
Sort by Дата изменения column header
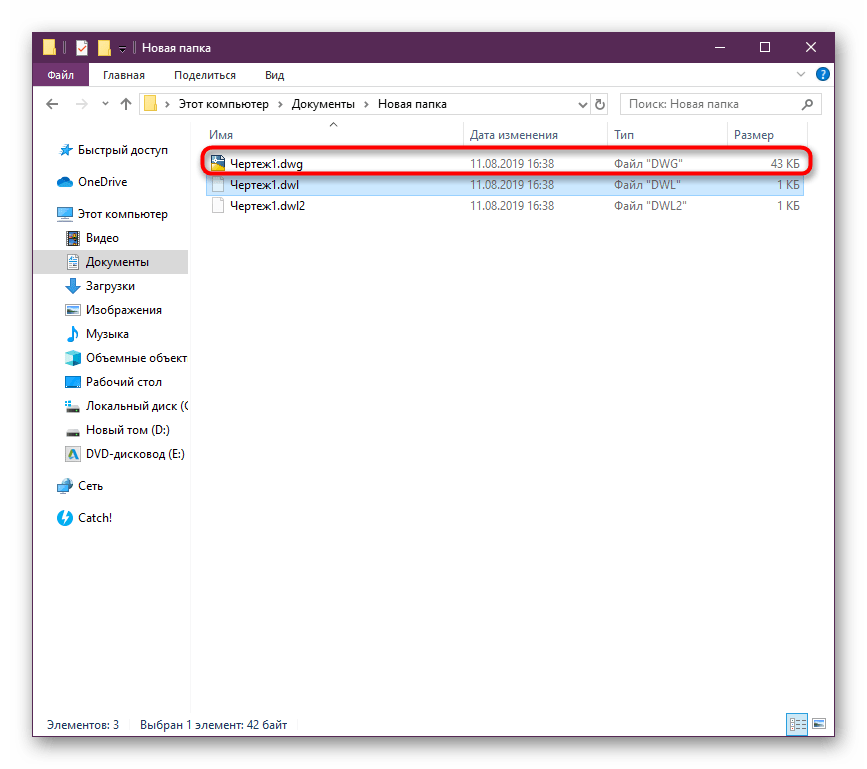514,135
